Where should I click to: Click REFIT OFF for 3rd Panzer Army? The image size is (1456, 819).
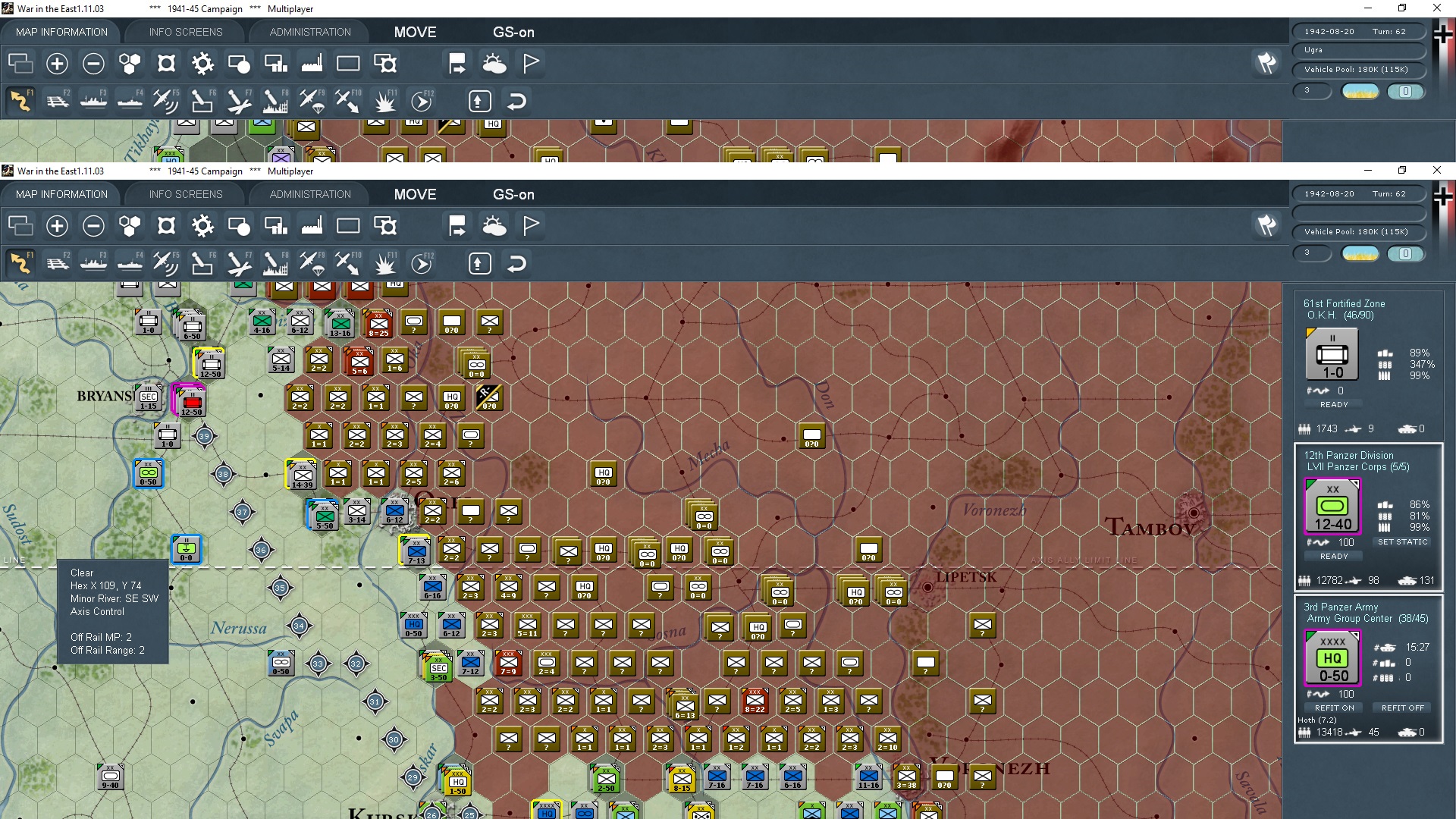[1402, 708]
